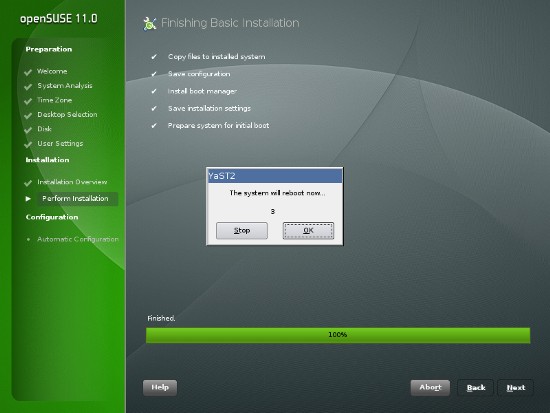
Task: Select the Automatic Configuration step
Action: pyautogui.click(x=78, y=239)
